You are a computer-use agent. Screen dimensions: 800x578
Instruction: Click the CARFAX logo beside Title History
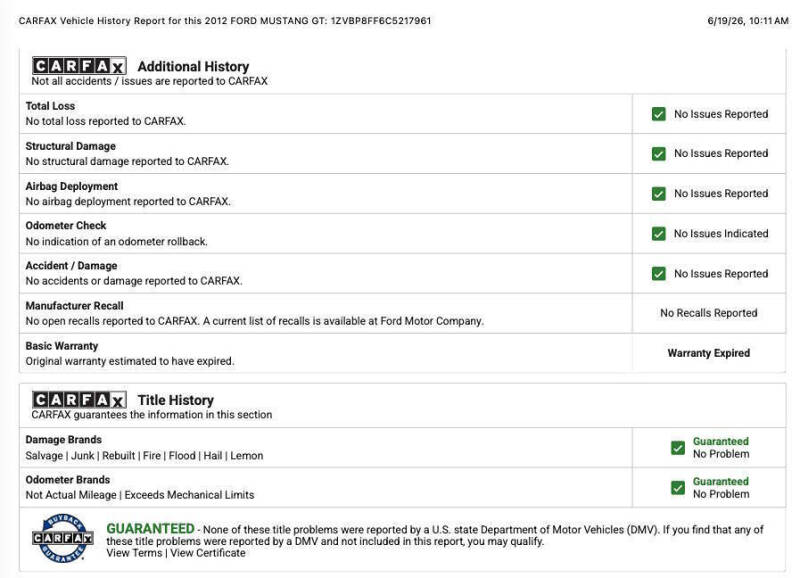79,399
